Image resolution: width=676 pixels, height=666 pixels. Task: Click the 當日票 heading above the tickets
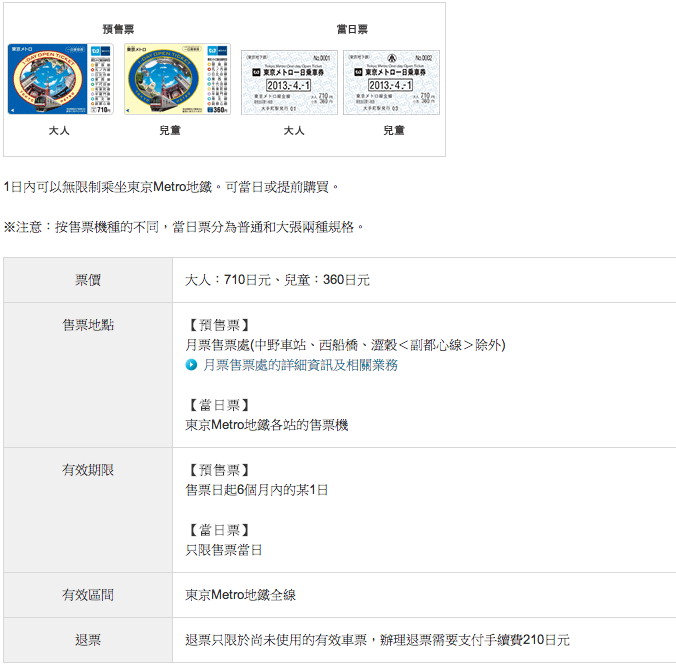(x=352, y=29)
